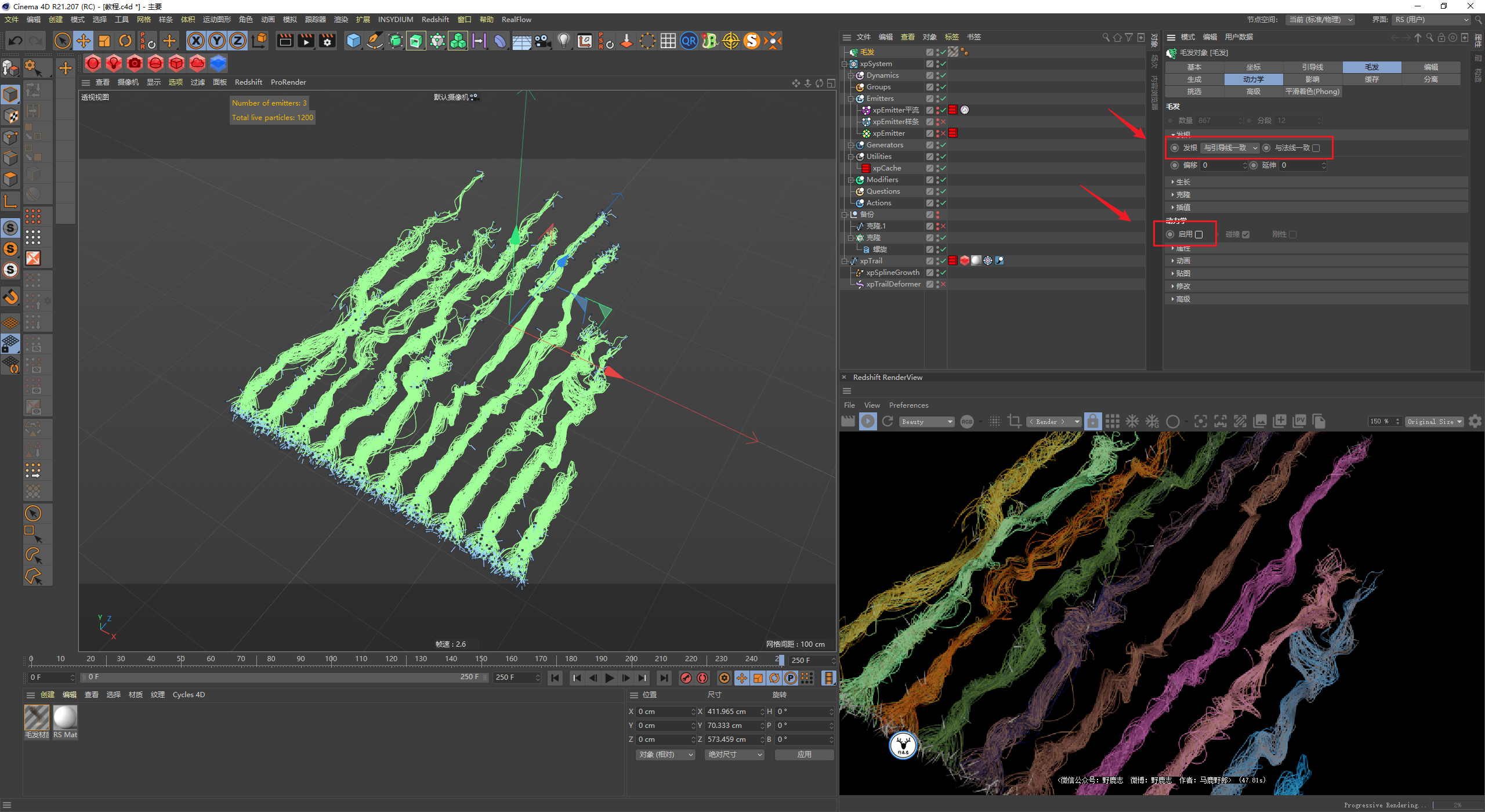Click the Light bulb object icon
The width and height of the screenshot is (1485, 812).
[563, 41]
